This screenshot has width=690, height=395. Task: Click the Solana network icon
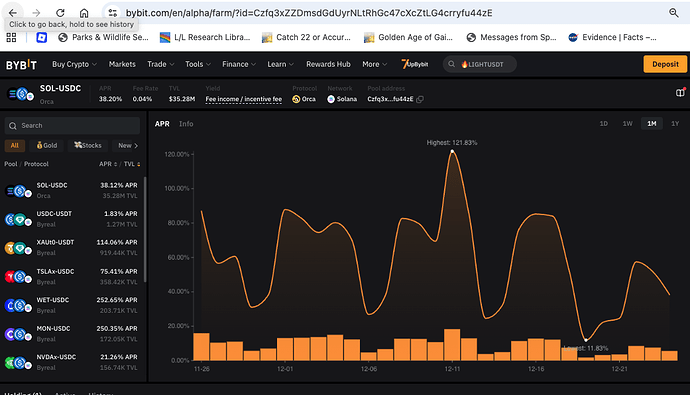click(x=331, y=99)
